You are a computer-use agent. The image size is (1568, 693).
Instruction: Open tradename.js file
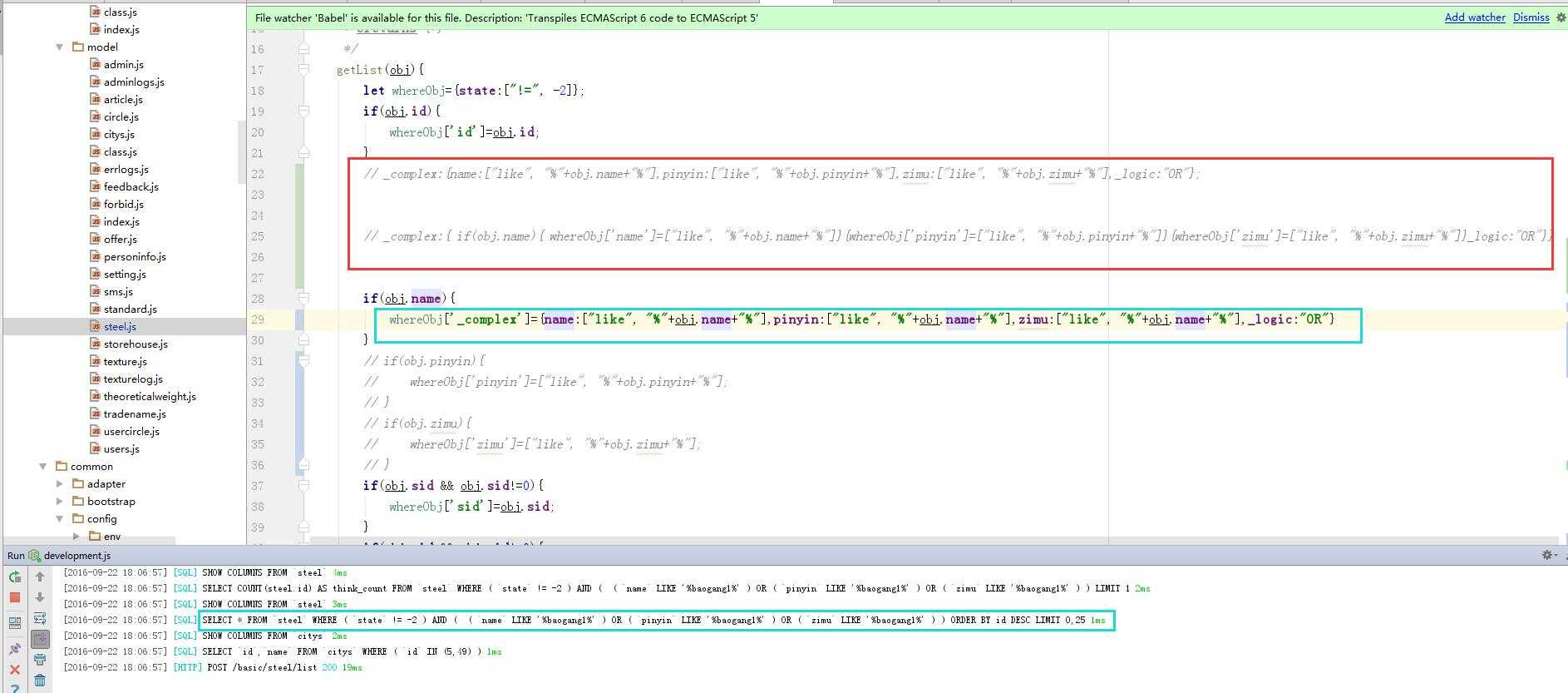point(135,414)
